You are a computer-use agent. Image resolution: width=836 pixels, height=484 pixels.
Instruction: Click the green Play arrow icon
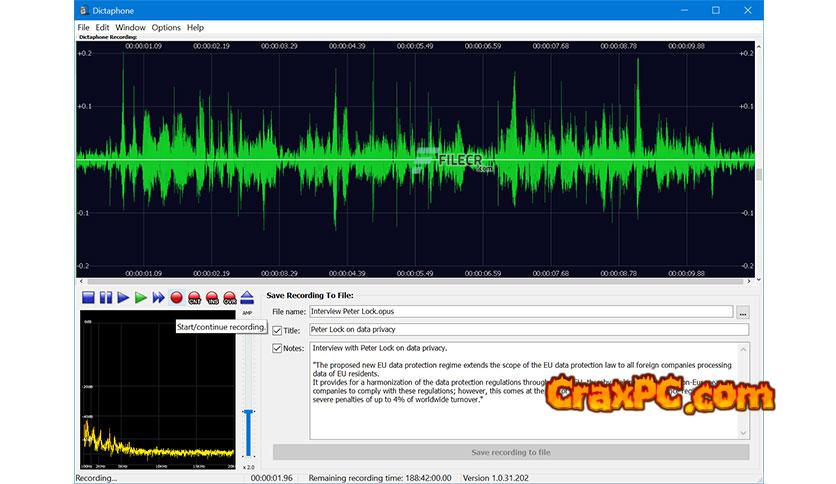[x=141, y=297]
